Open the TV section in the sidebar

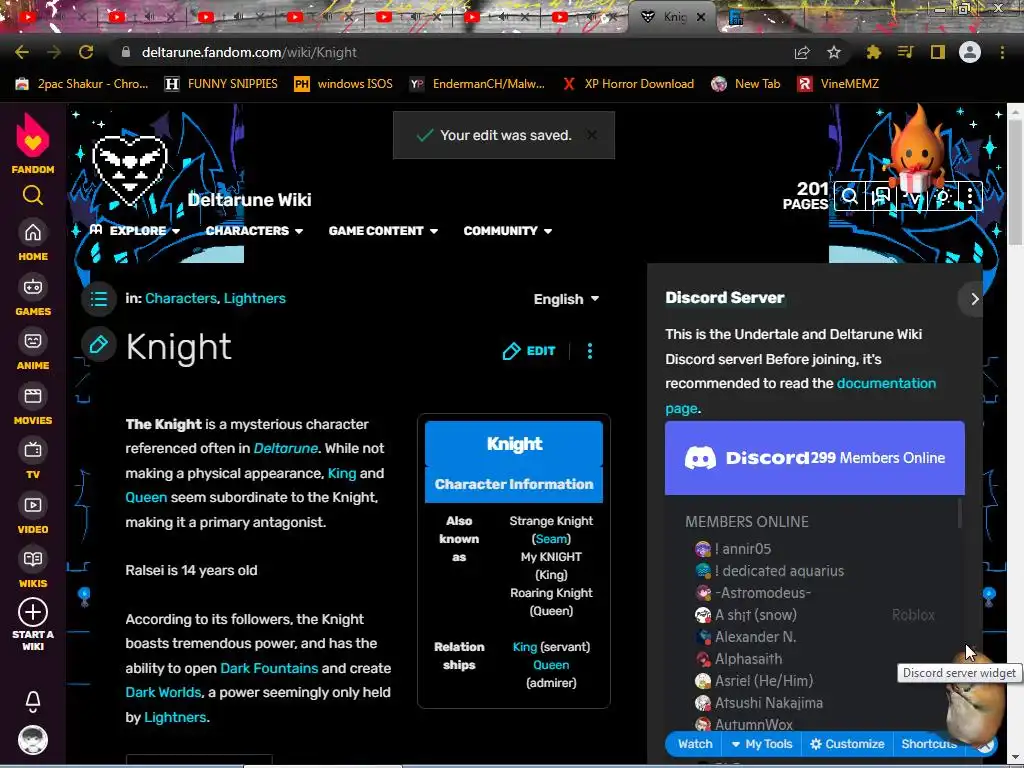tap(33, 460)
